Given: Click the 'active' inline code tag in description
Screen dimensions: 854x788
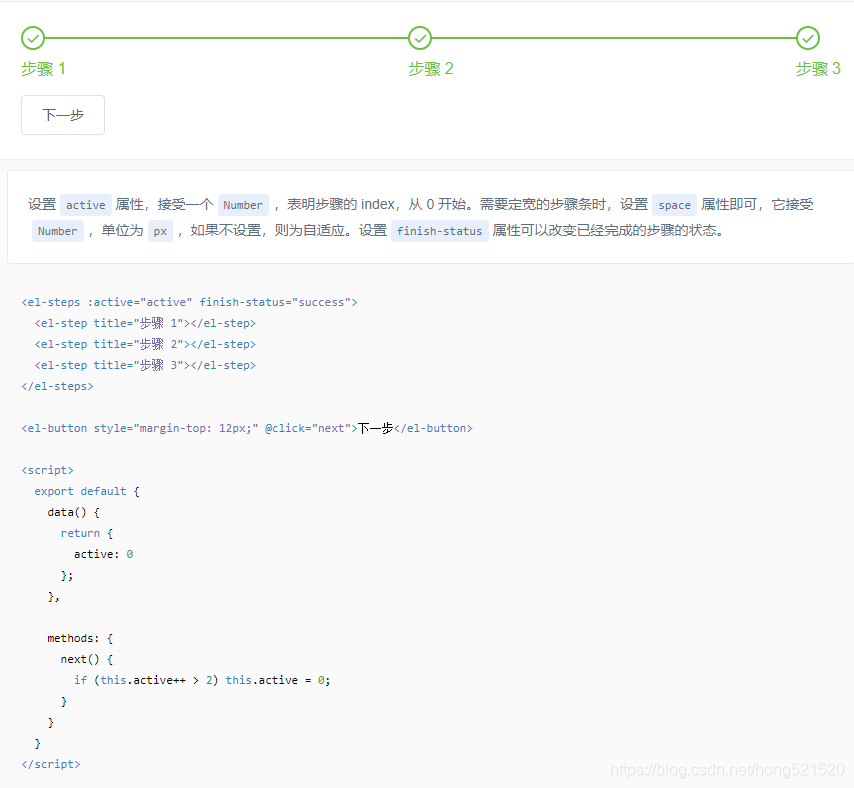Looking at the screenshot, I should [86, 205].
